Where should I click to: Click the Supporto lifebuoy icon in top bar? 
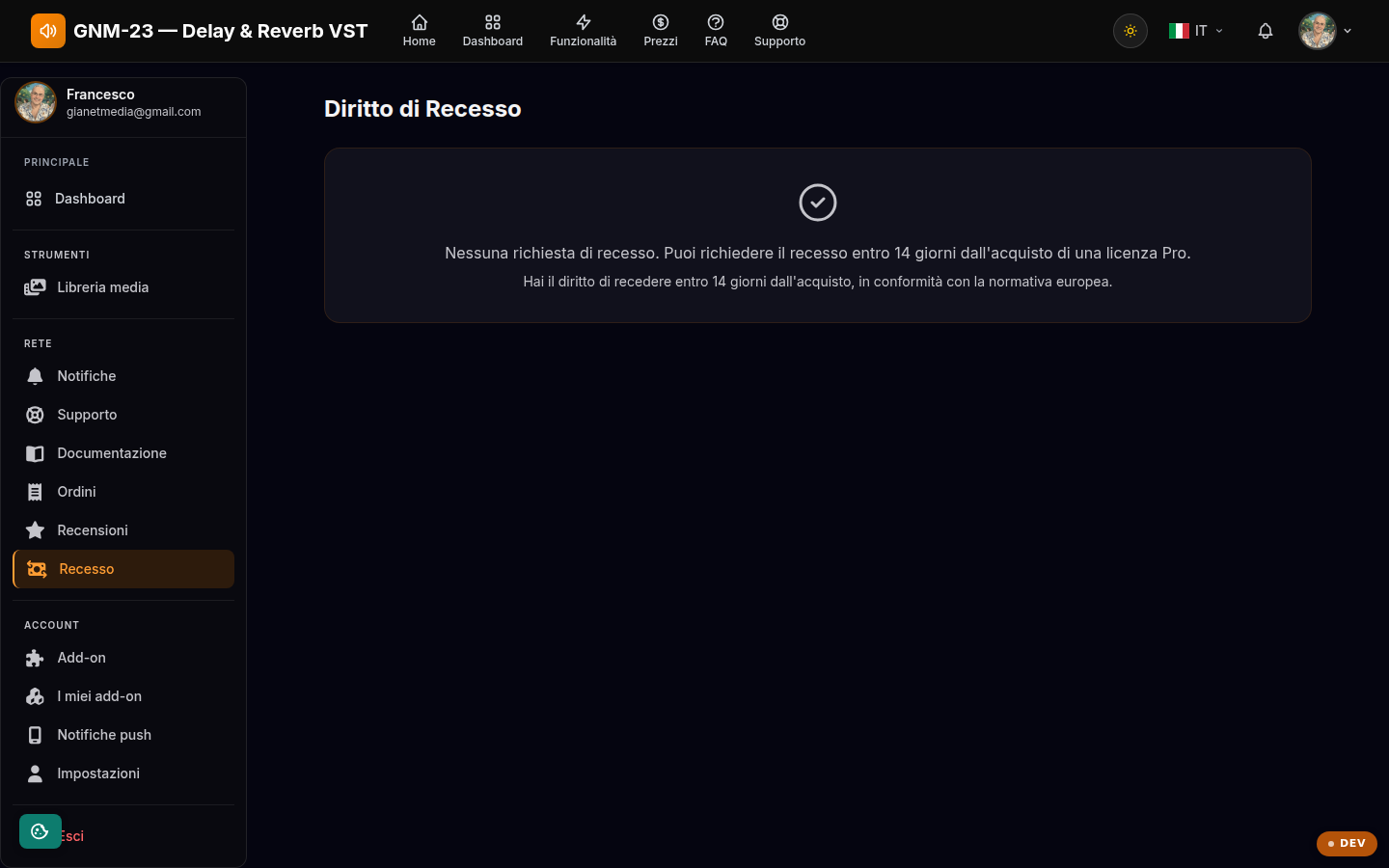coord(780,22)
